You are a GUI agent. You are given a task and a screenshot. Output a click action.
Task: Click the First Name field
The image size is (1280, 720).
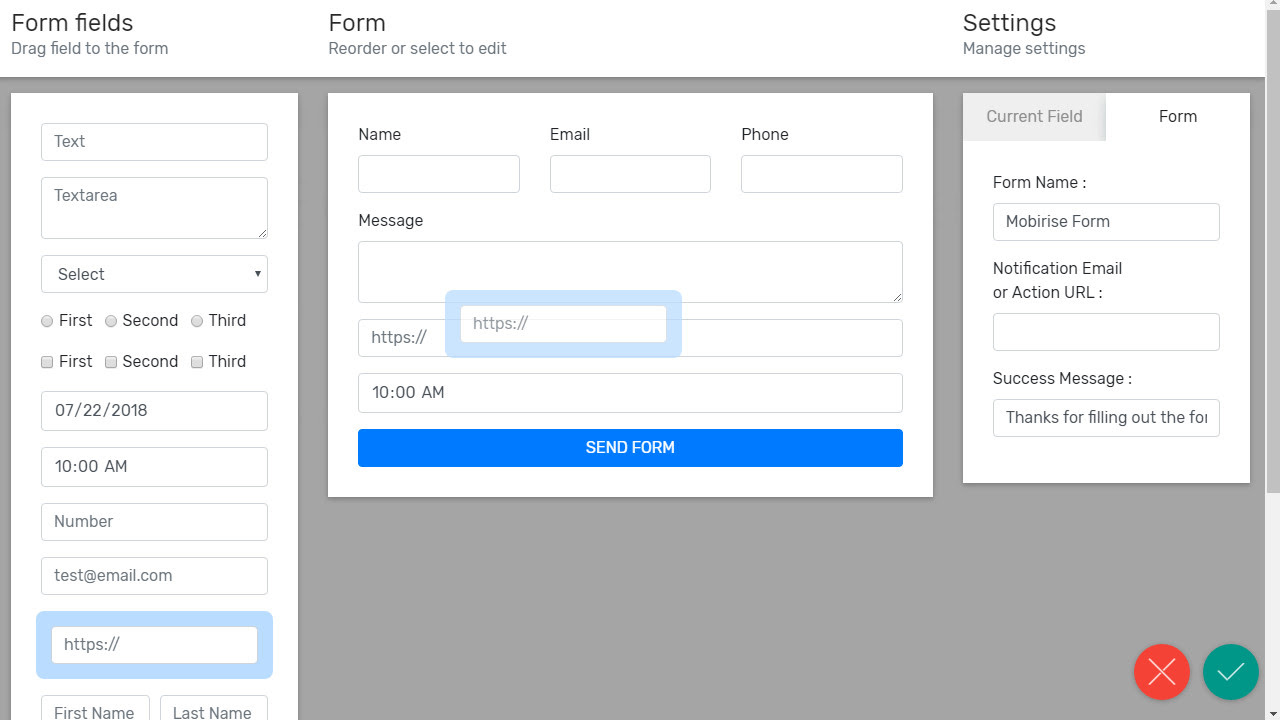click(x=95, y=708)
